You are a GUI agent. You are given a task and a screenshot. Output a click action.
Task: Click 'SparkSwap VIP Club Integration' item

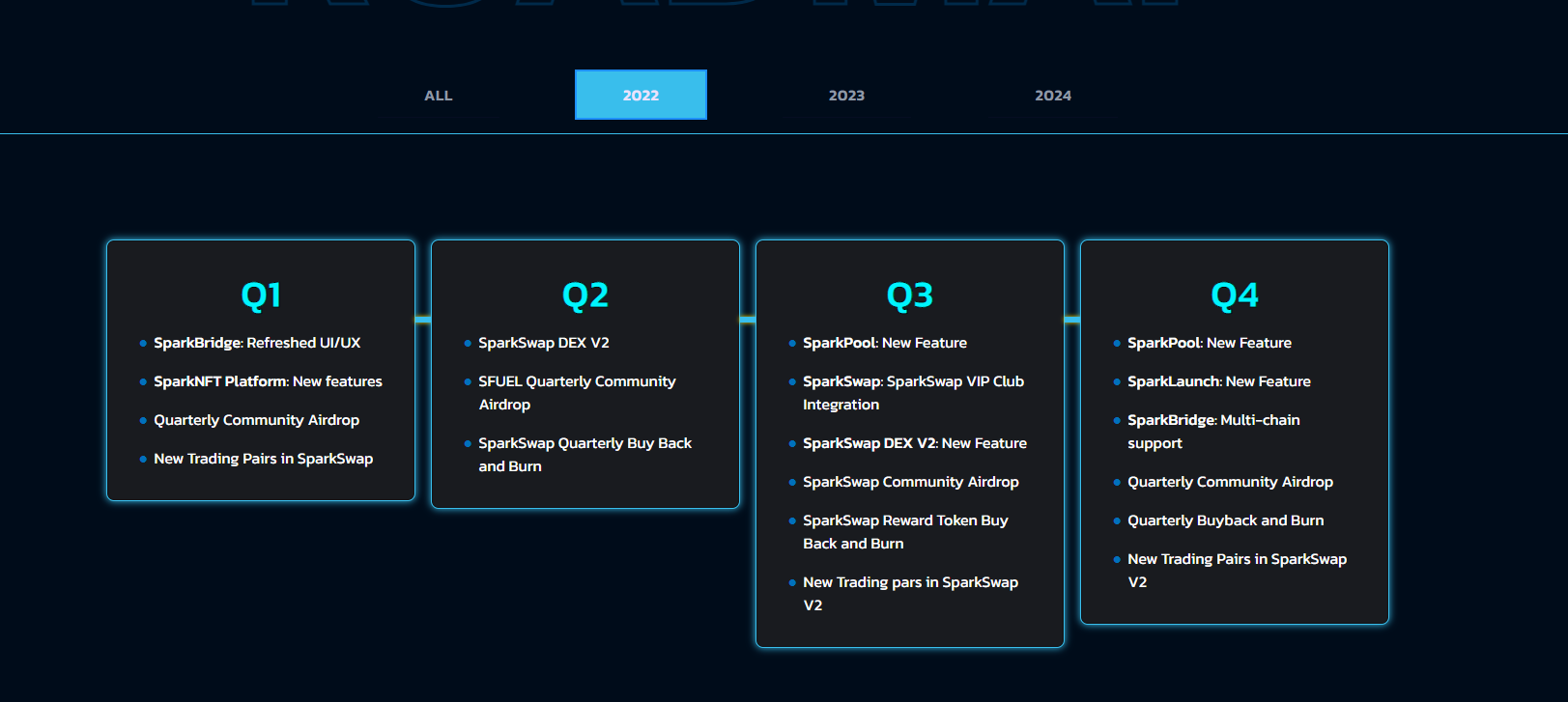coord(913,393)
